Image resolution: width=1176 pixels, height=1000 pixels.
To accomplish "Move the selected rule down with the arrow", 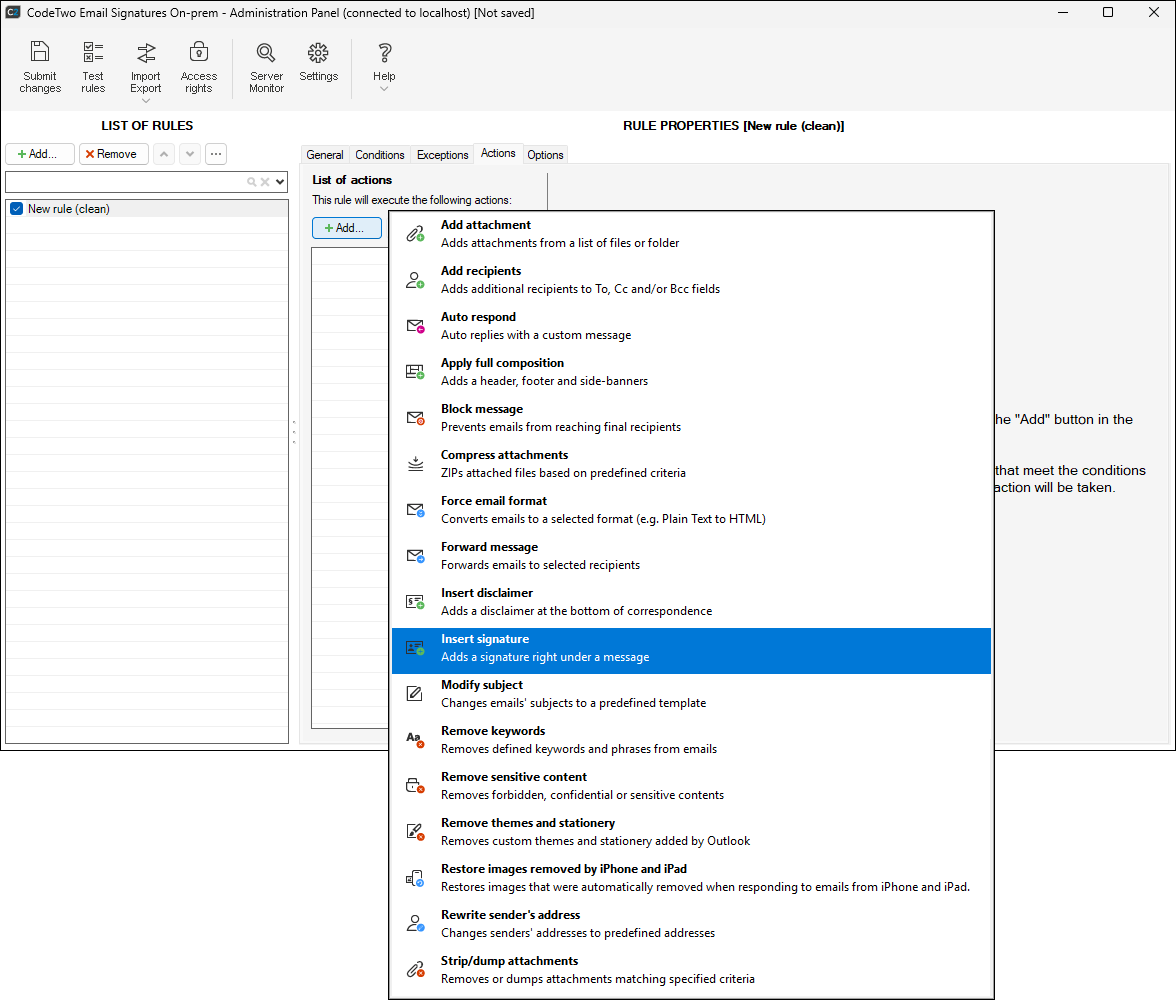I will 190,154.
